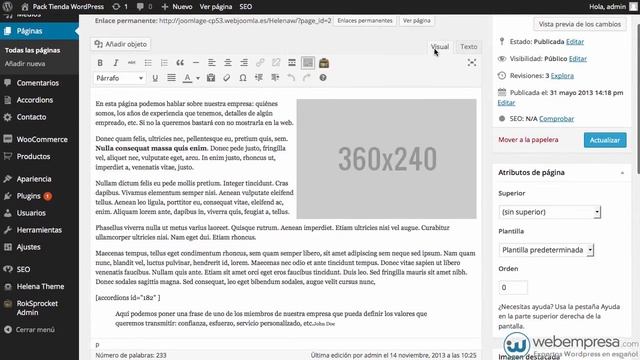The image size is (640, 360).
Task: Open Páginas in the sidebar
Action: [x=39, y=31]
